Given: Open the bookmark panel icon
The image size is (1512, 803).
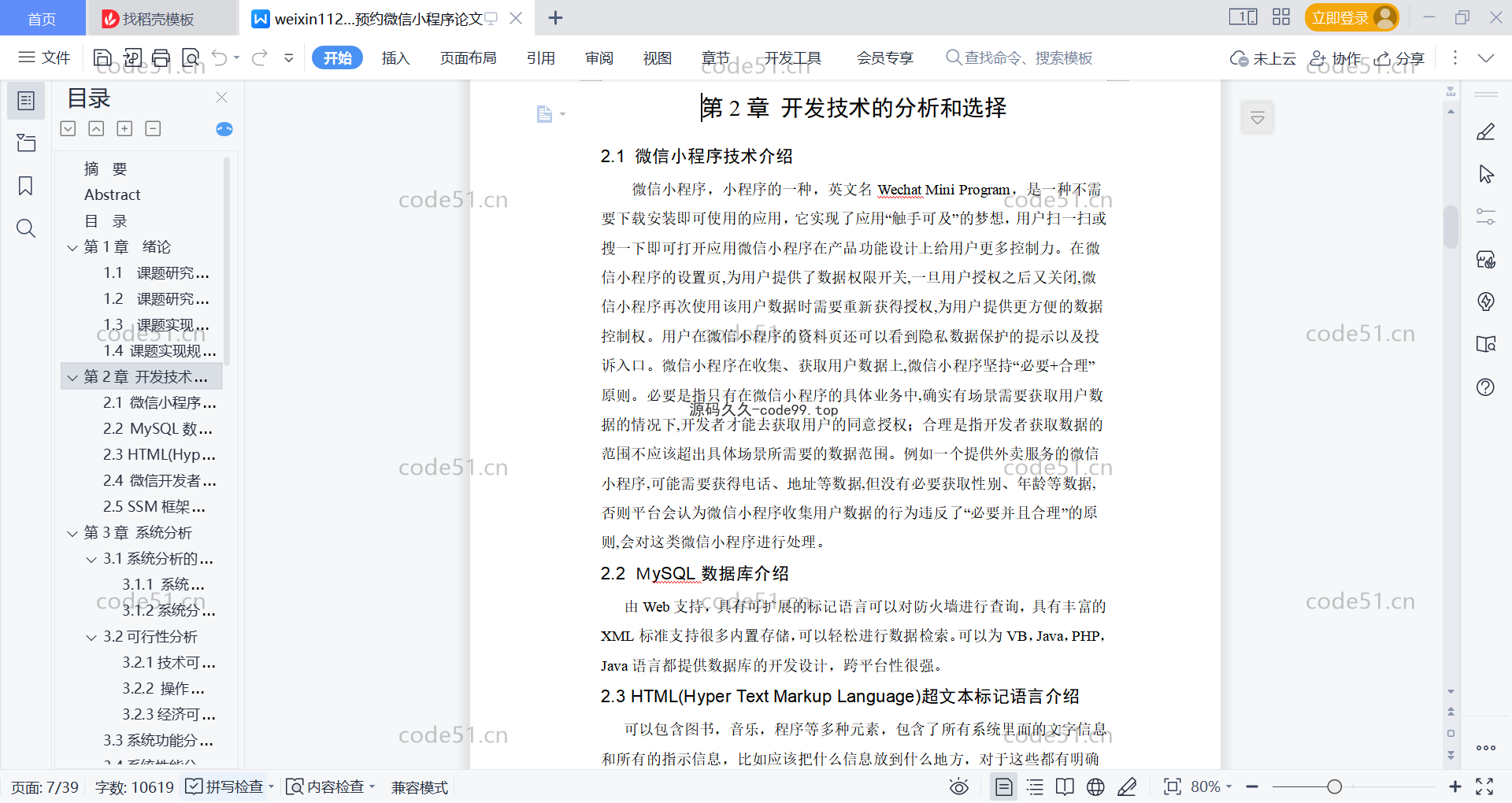Looking at the screenshot, I should [x=26, y=186].
